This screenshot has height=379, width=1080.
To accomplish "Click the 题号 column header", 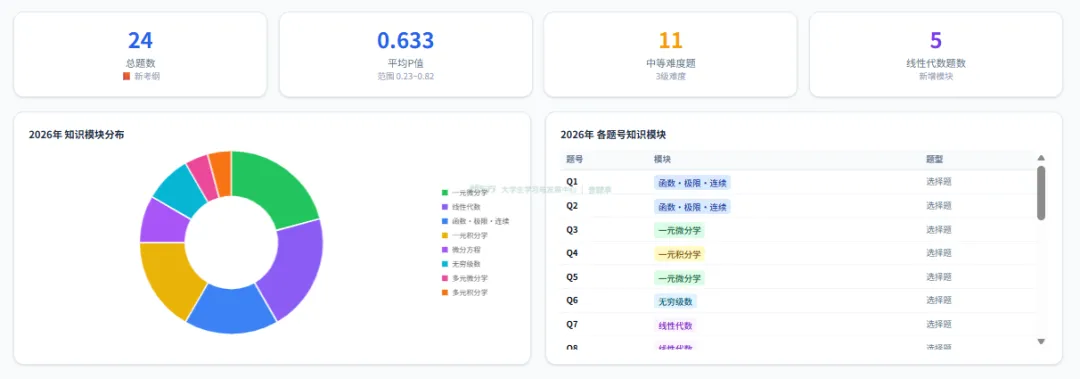I will pos(574,159).
